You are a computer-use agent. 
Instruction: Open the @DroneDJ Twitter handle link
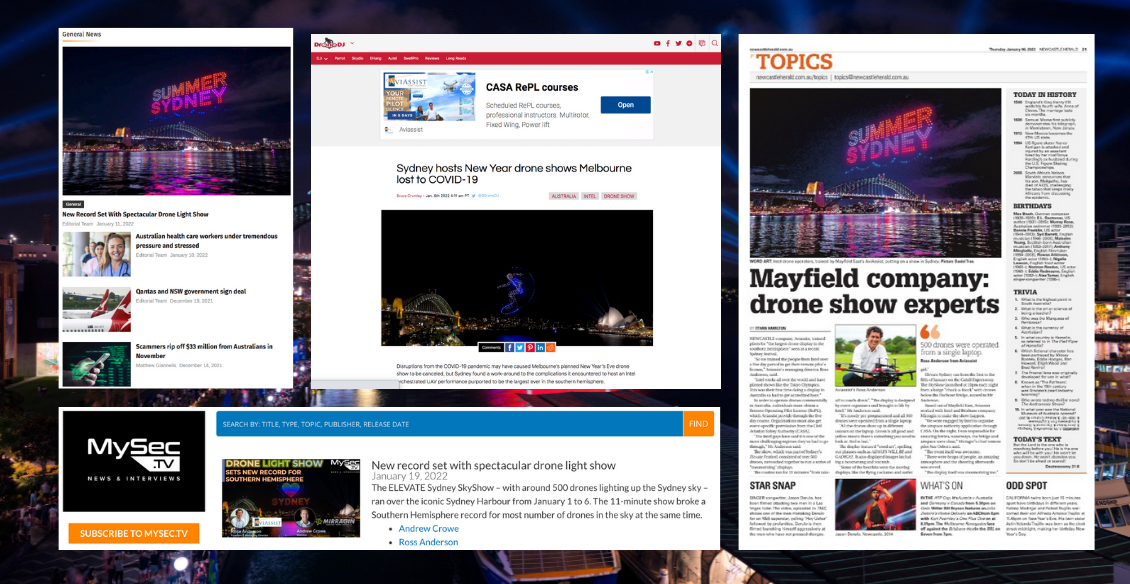pyautogui.click(x=490, y=195)
